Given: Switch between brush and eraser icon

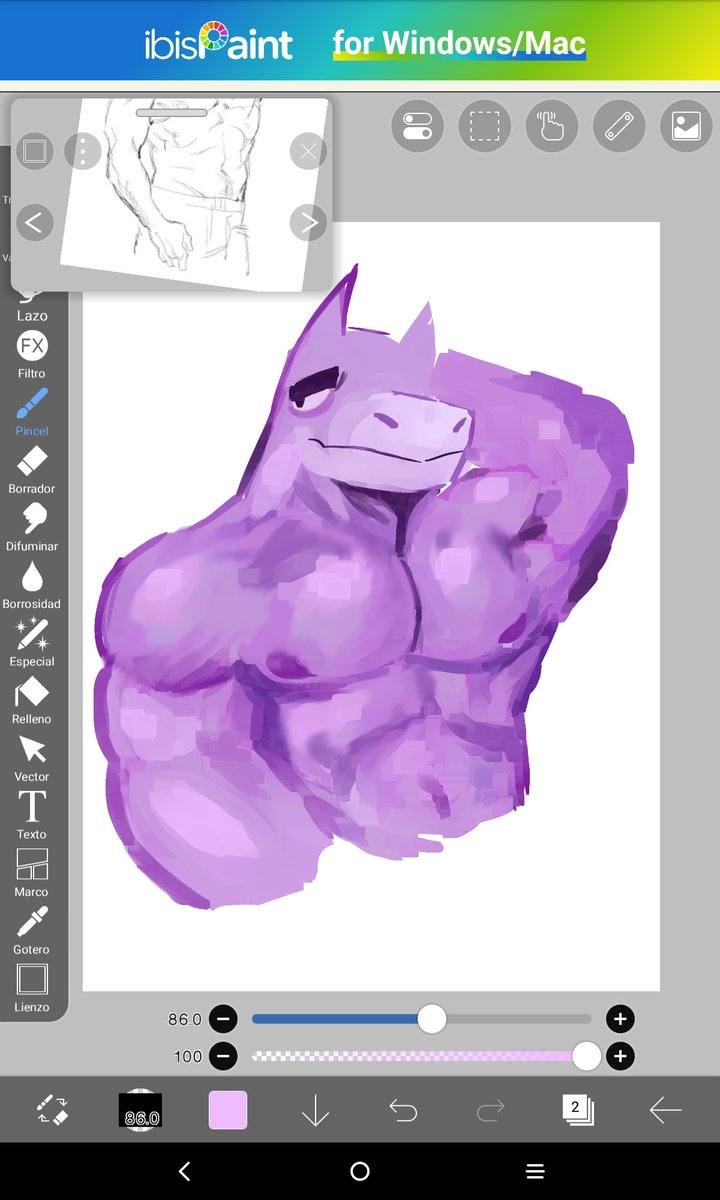Looking at the screenshot, I should 51,1110.
